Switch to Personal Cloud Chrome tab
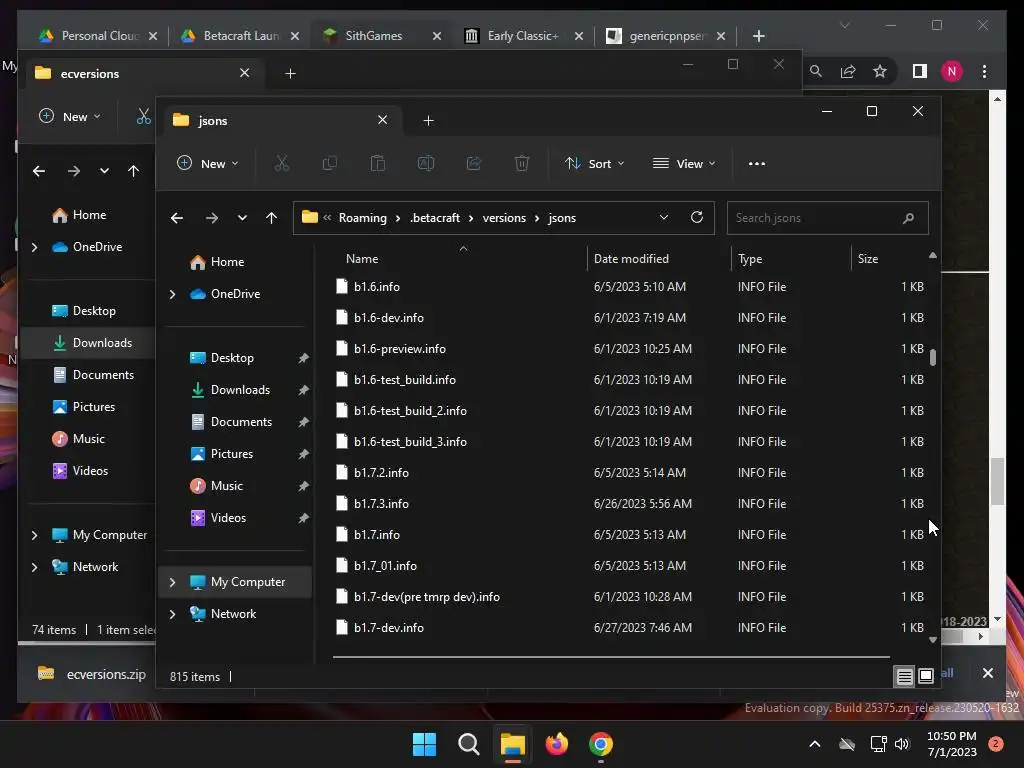This screenshot has width=1024, height=768. [98, 36]
